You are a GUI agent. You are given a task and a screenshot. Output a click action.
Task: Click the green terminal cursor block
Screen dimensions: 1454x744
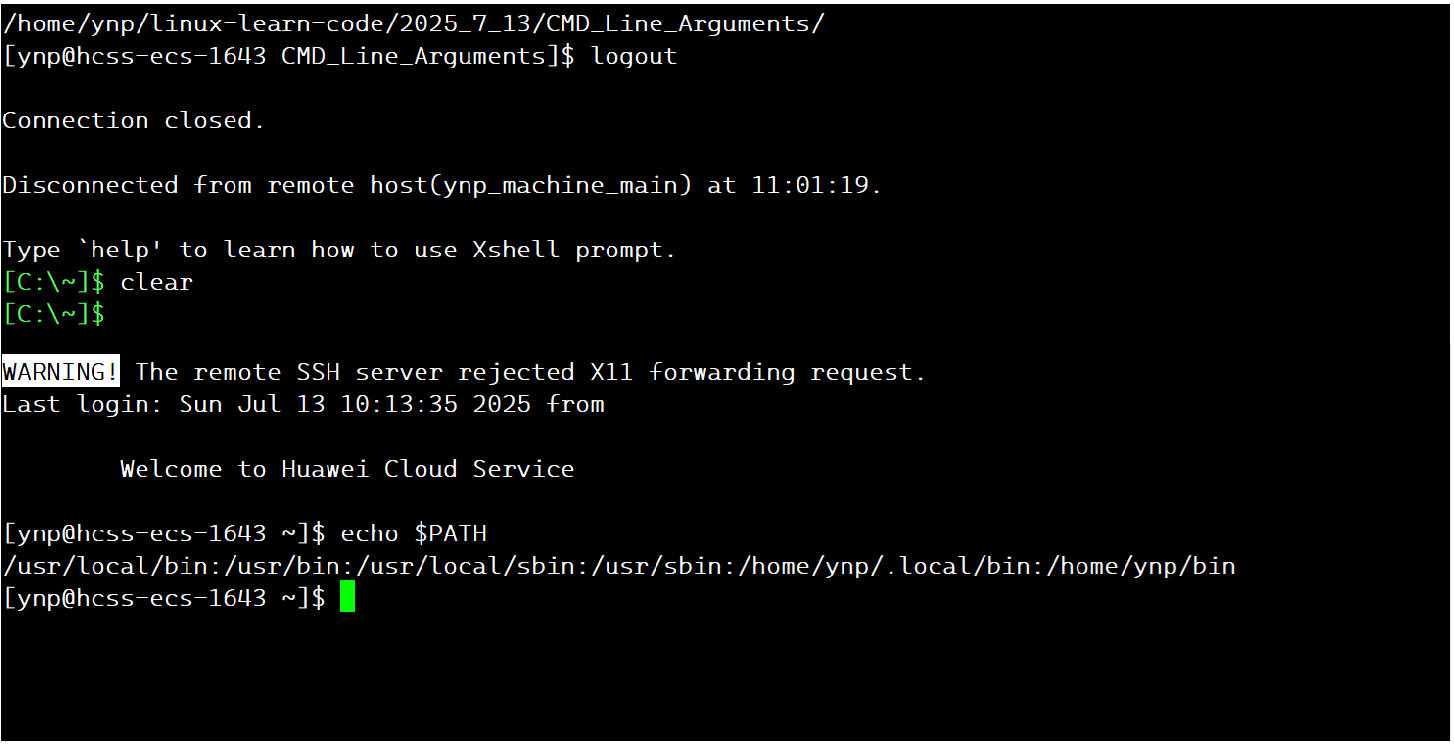click(347, 597)
